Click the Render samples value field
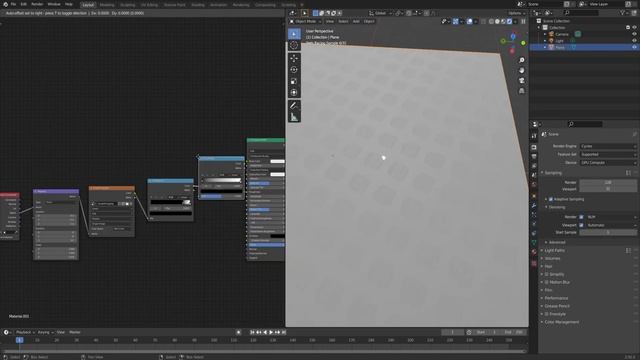This screenshot has height=360, width=640. (x=608, y=182)
